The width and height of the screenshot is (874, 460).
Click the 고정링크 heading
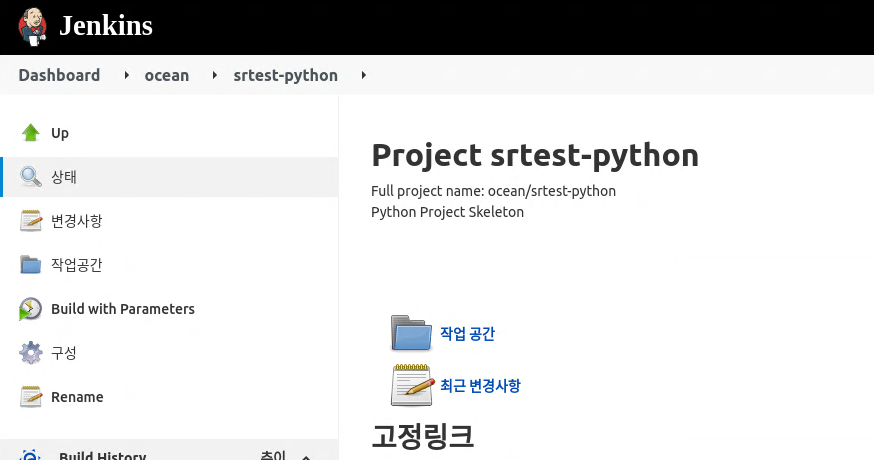pos(423,436)
